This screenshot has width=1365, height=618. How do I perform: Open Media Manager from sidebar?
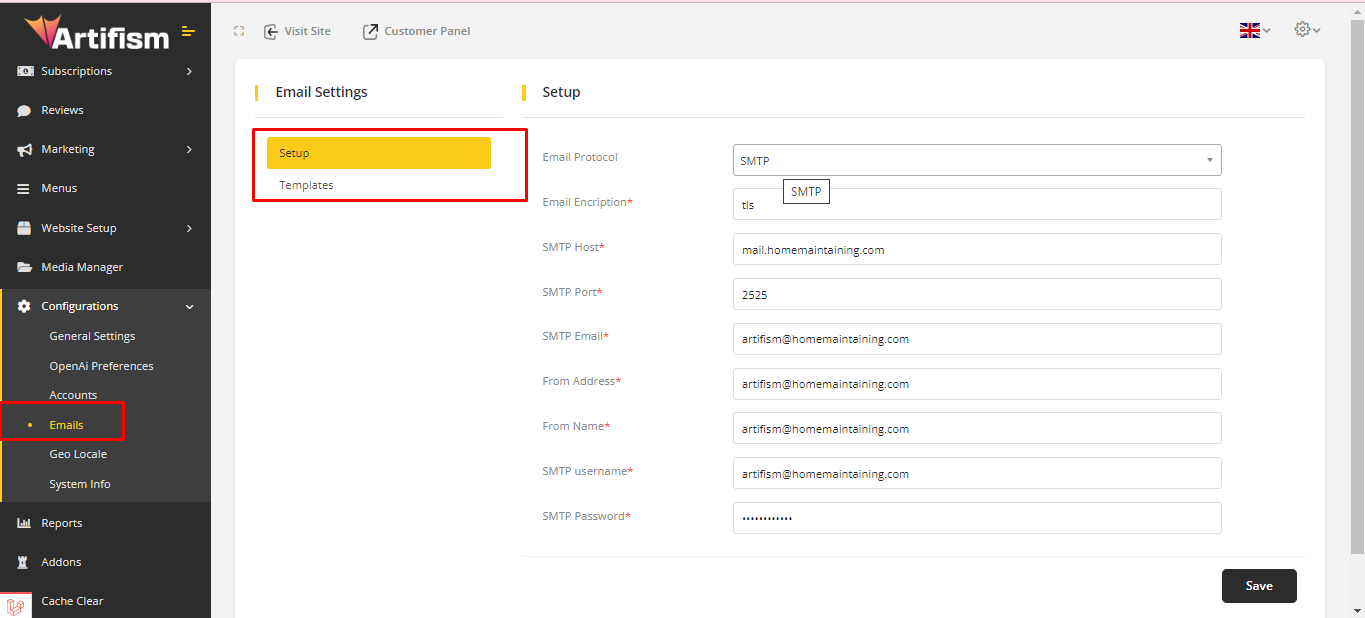(x=81, y=267)
